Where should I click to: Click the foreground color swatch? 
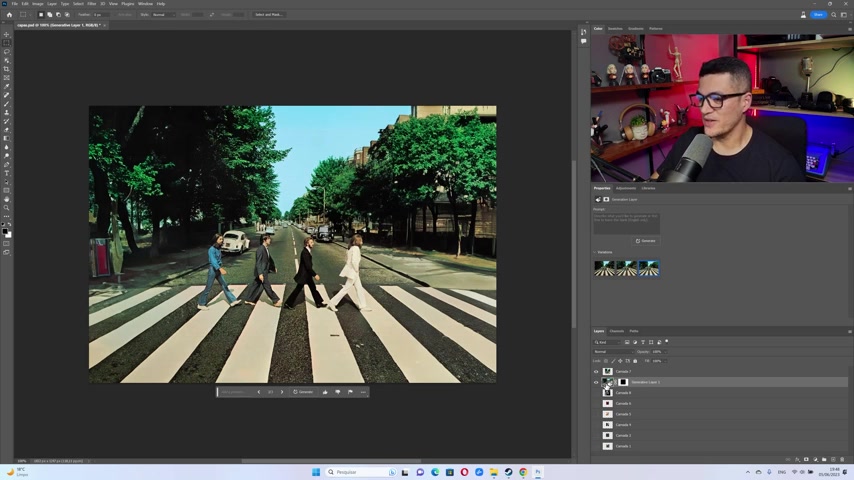[x=5, y=232]
